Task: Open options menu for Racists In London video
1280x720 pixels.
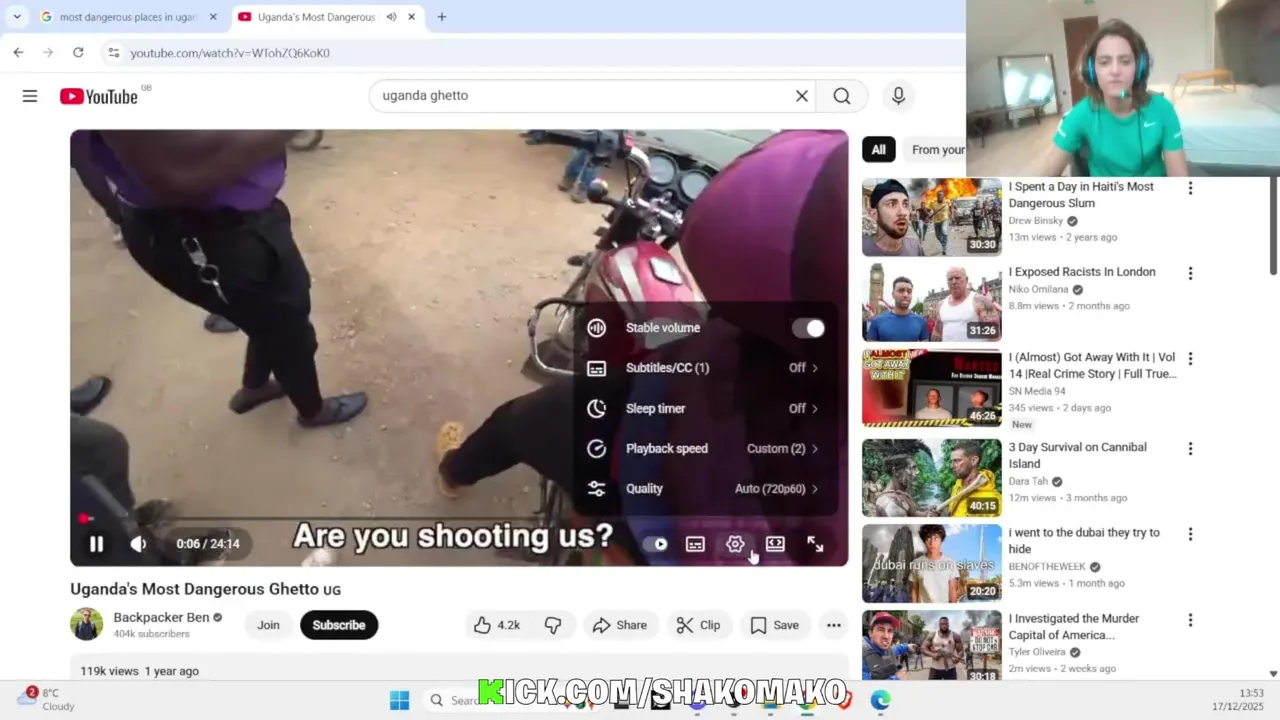Action: tap(1190, 273)
